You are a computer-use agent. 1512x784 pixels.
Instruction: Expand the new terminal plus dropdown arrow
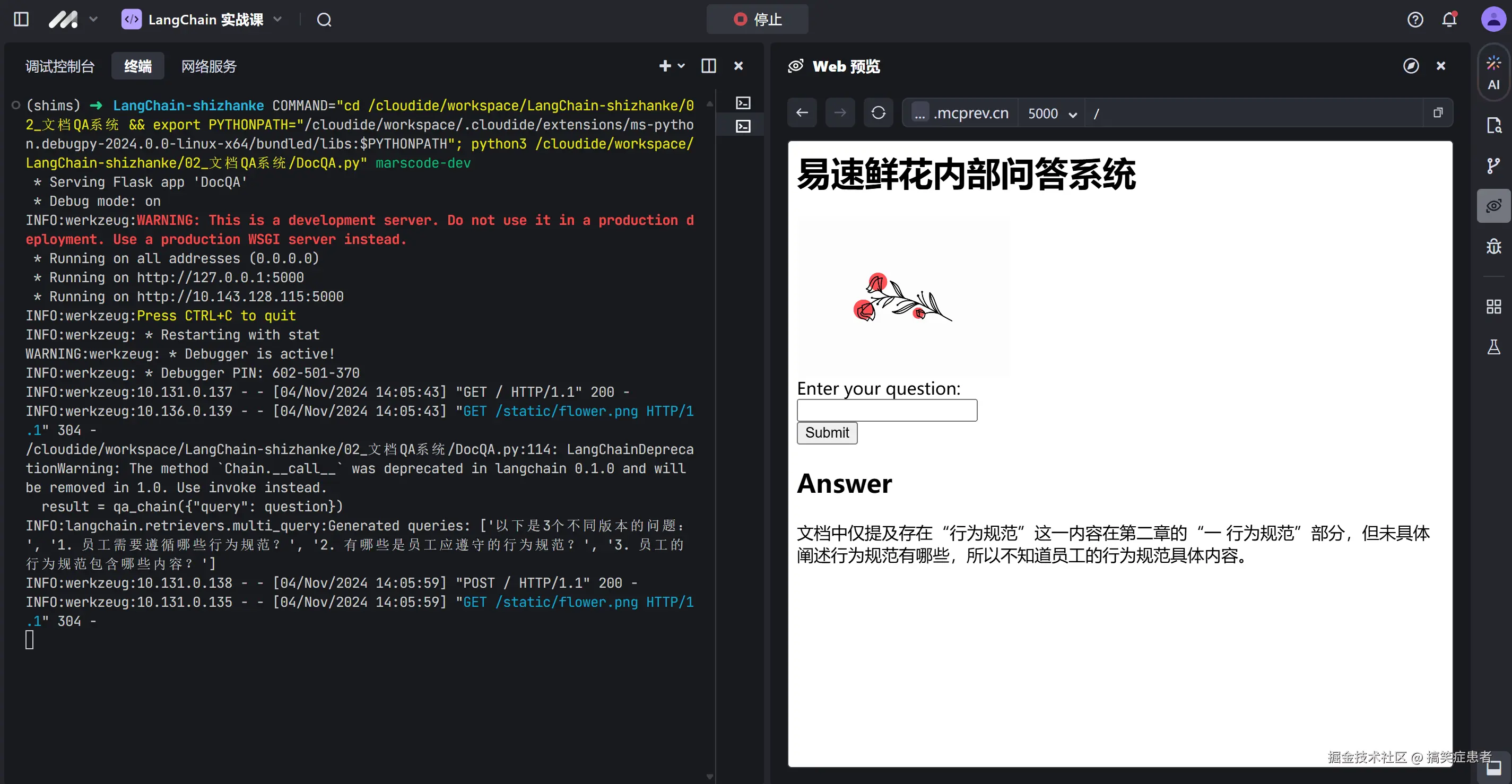(x=681, y=66)
